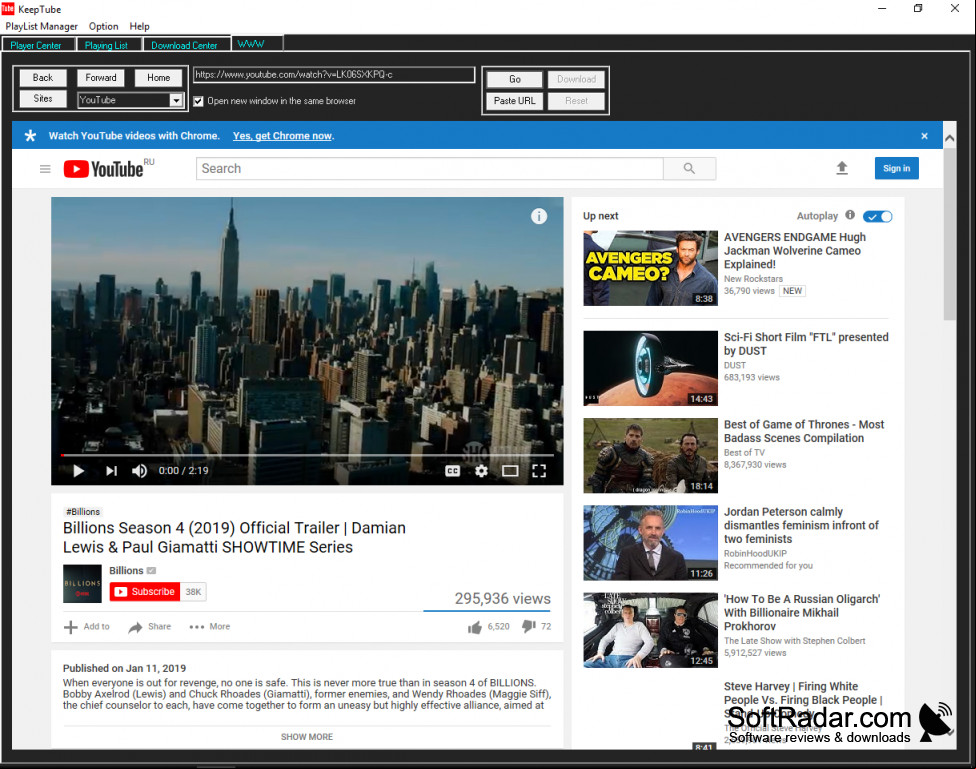
Task: Open the PlayList Manager menu
Action: (x=42, y=26)
